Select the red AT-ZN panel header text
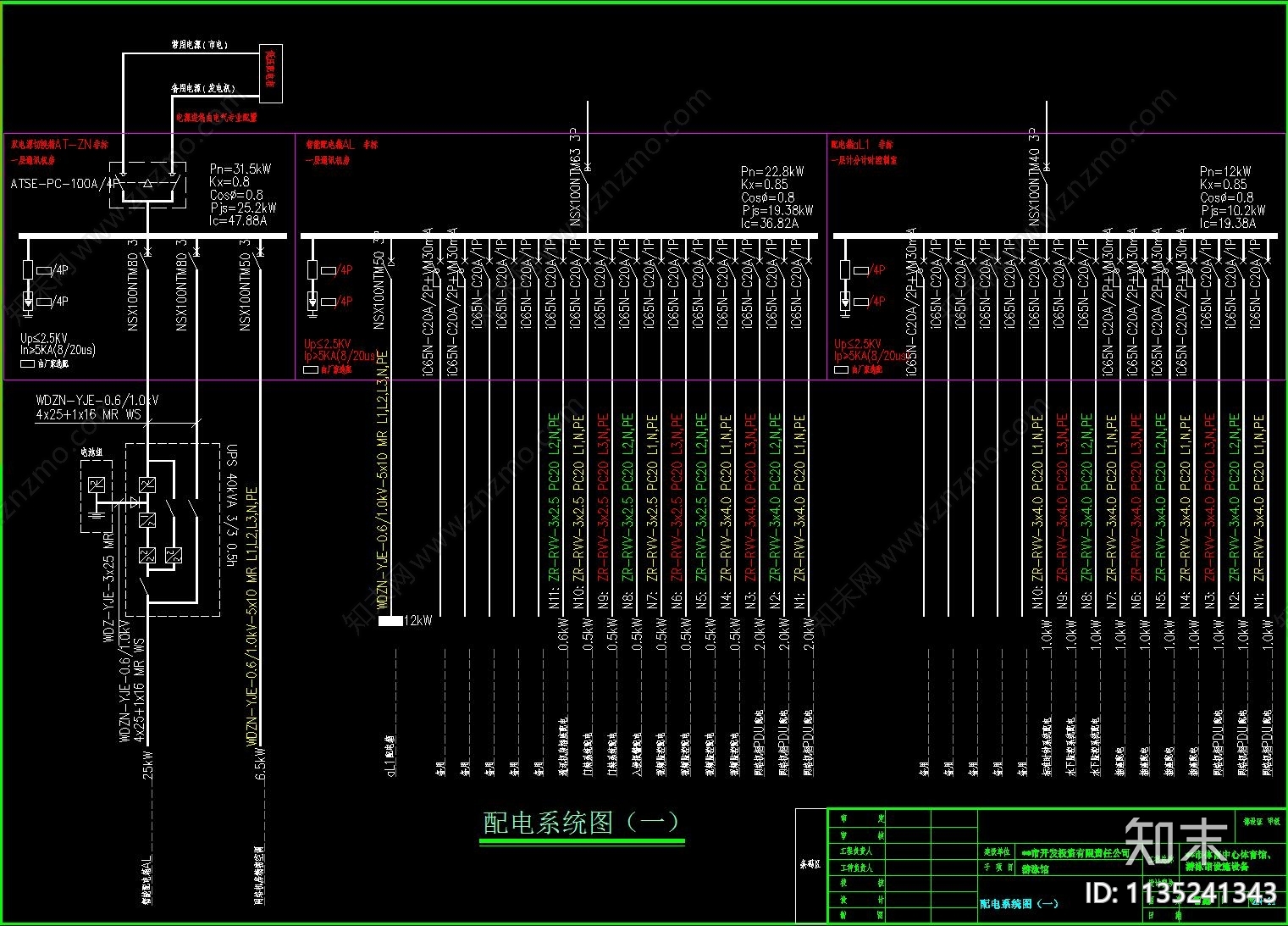 click(59, 145)
